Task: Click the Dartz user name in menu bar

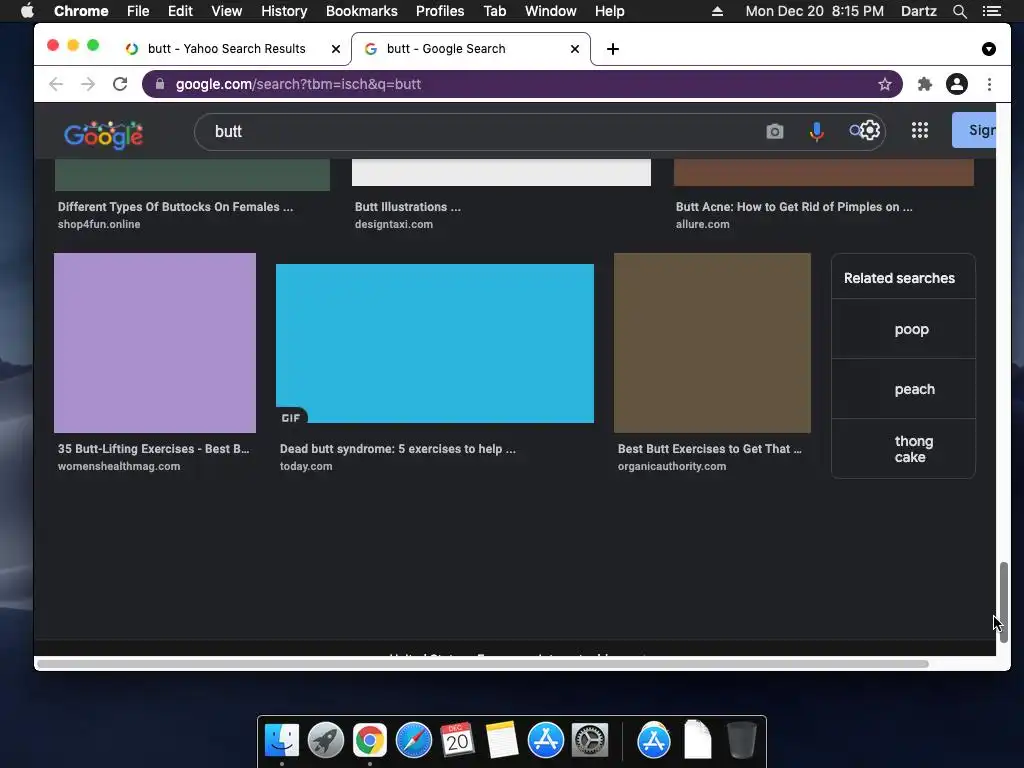Action: [918, 11]
